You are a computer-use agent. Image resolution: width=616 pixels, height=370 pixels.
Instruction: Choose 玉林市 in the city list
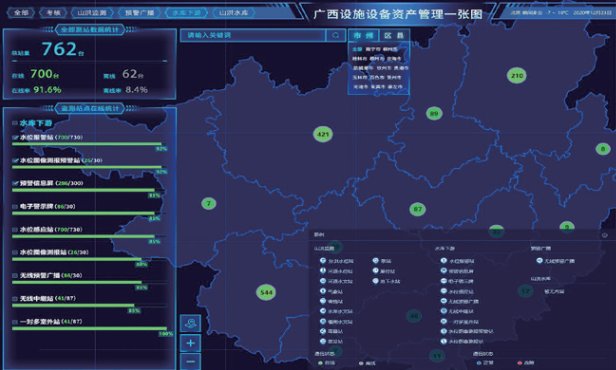coord(359,77)
